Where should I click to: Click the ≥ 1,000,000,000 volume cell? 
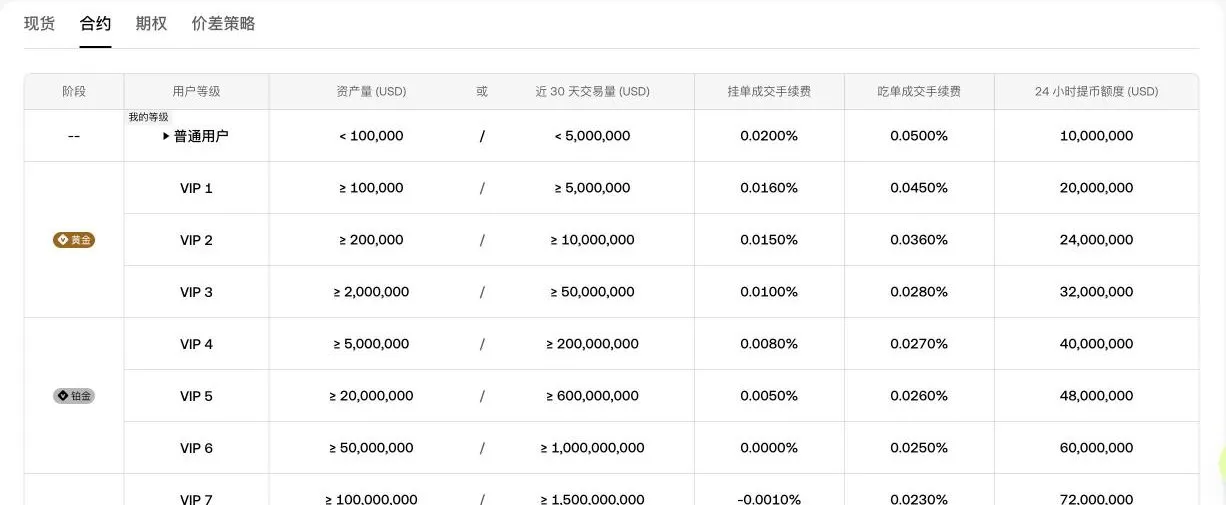point(592,448)
